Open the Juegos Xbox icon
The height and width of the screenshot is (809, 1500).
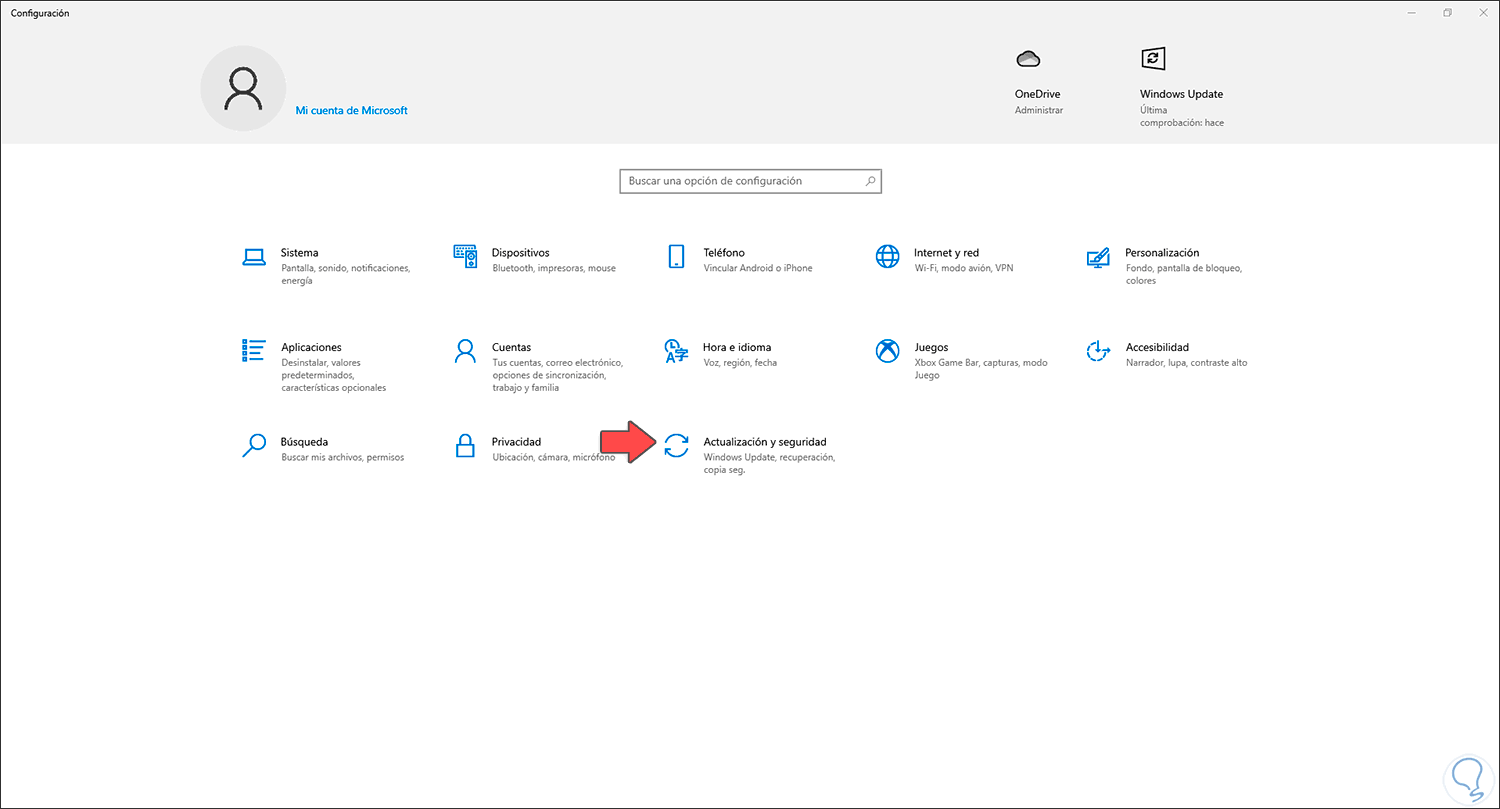point(887,351)
